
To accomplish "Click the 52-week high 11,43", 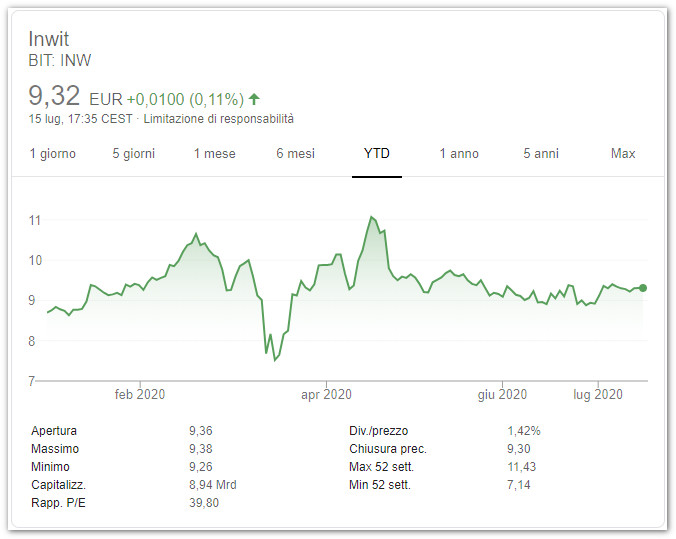I will 522,467.
